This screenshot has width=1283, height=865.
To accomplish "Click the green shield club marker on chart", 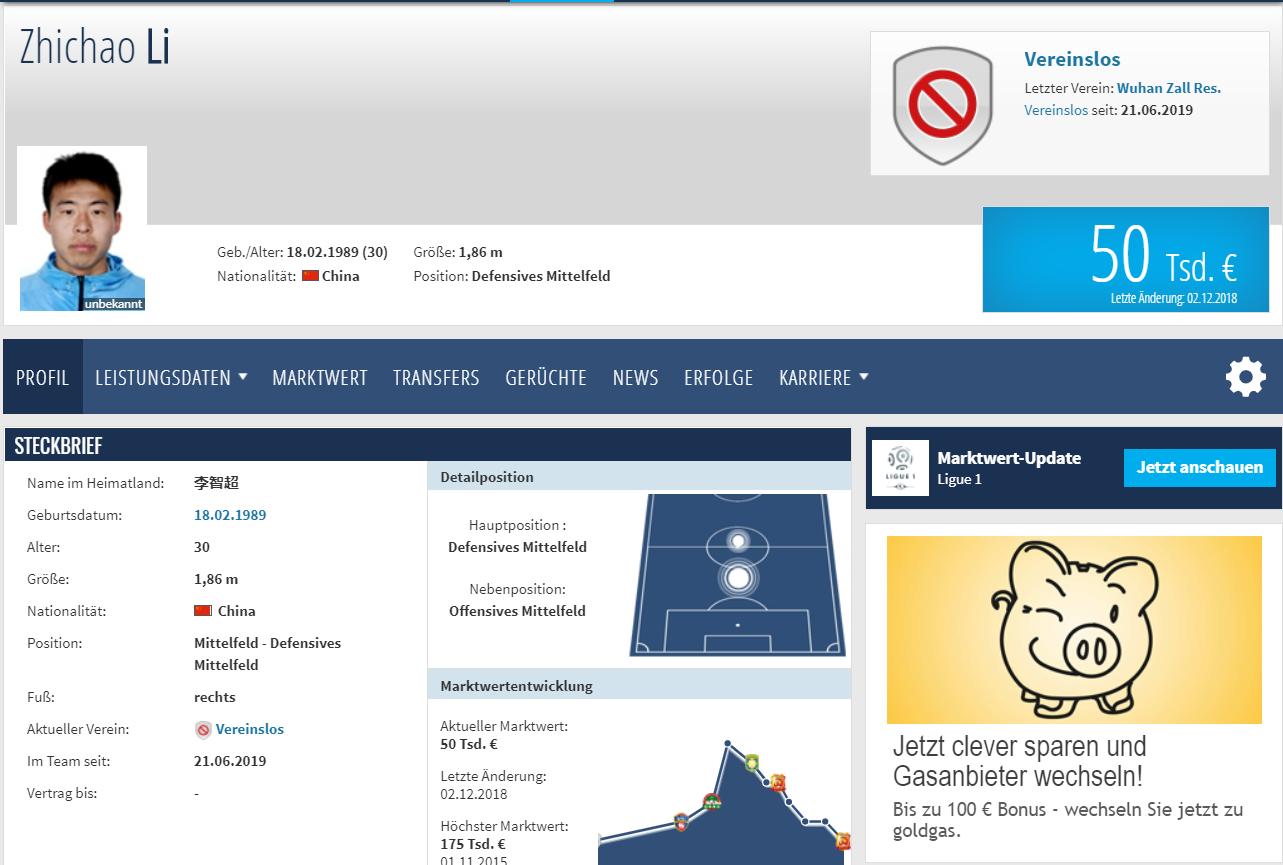I will [x=752, y=762].
